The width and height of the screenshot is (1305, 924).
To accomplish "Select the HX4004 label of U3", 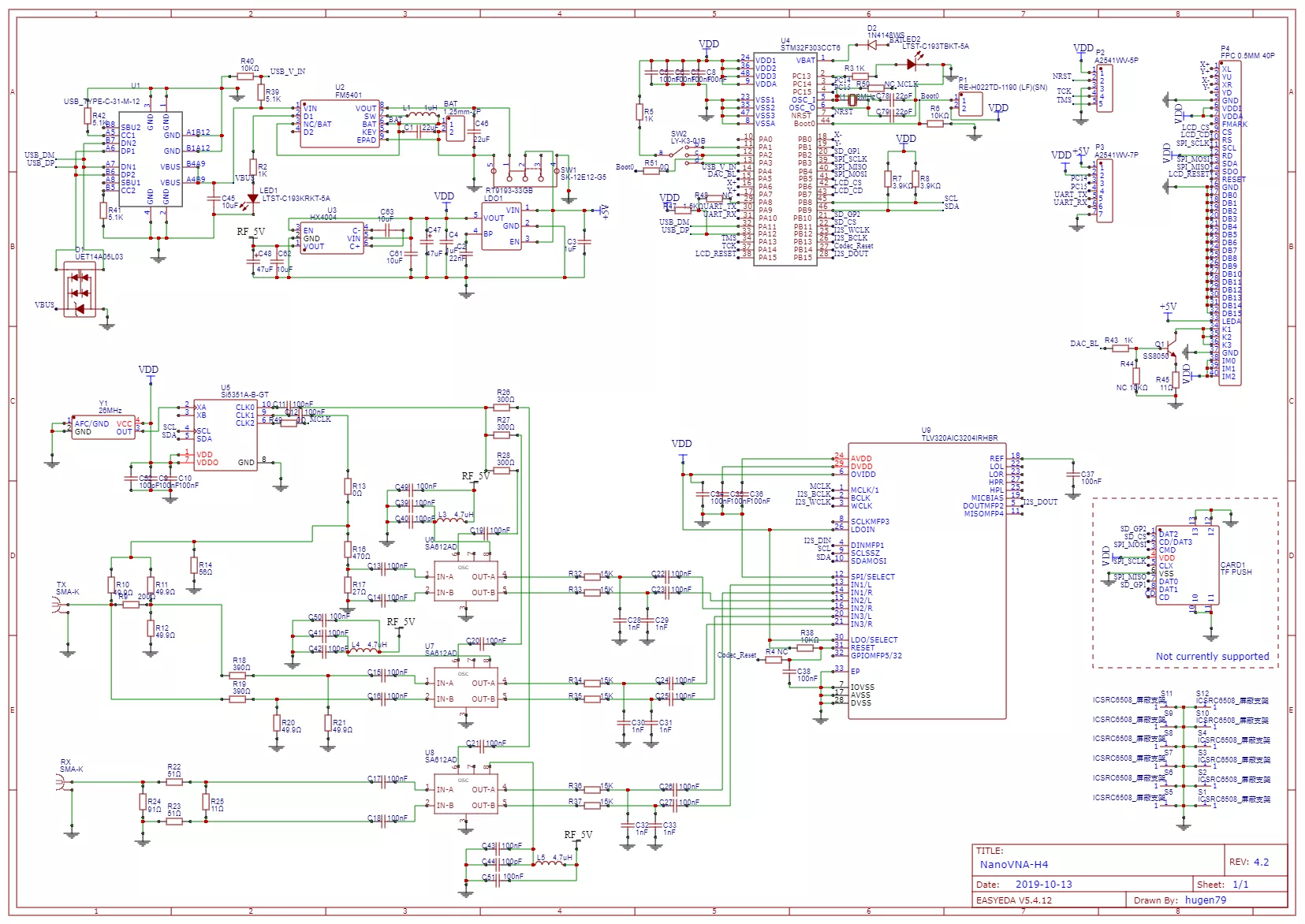I will pyautogui.click(x=323, y=217).
